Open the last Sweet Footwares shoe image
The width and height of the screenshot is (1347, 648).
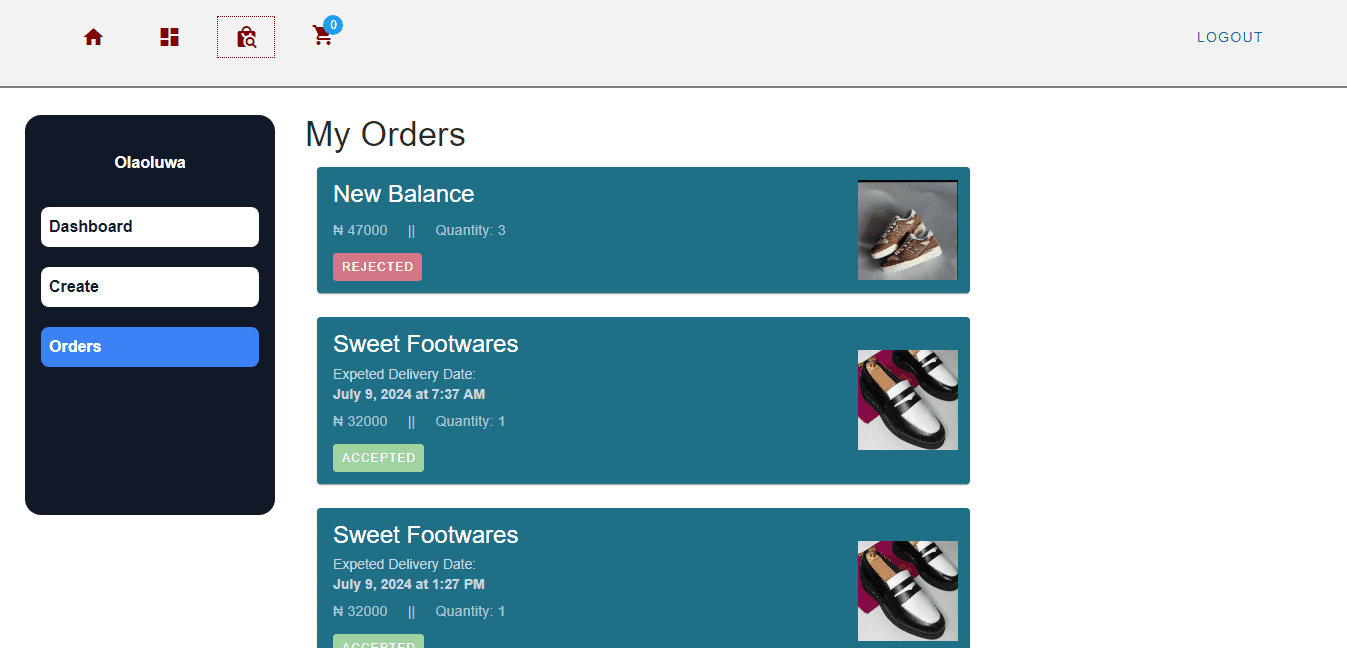tap(907, 590)
